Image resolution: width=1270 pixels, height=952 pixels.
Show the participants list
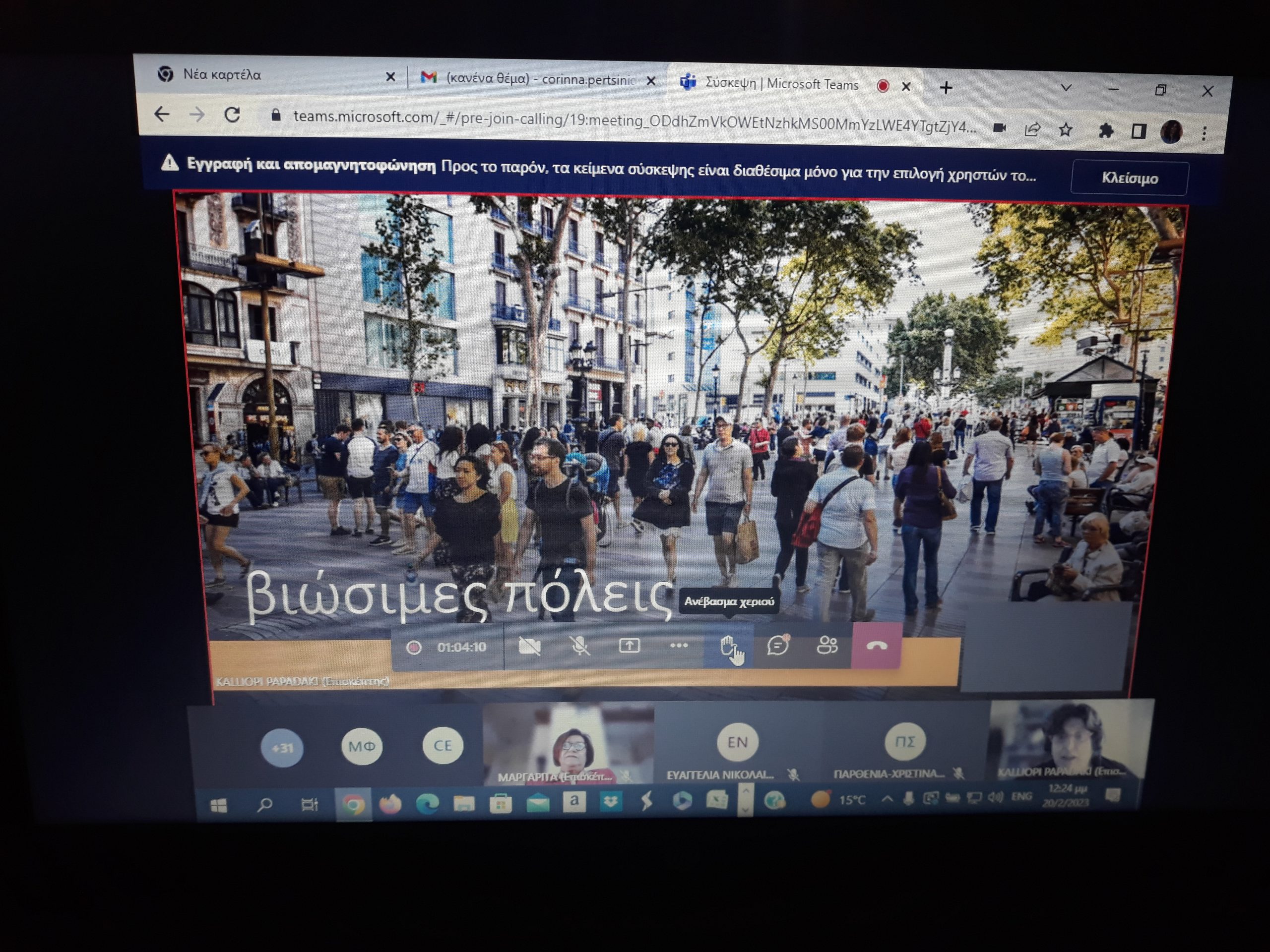tap(827, 646)
